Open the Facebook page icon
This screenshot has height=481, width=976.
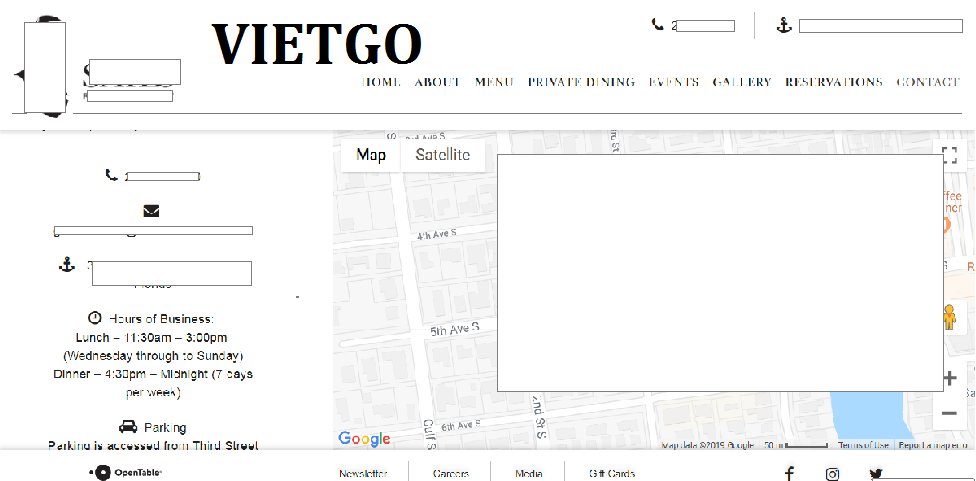coord(789,474)
